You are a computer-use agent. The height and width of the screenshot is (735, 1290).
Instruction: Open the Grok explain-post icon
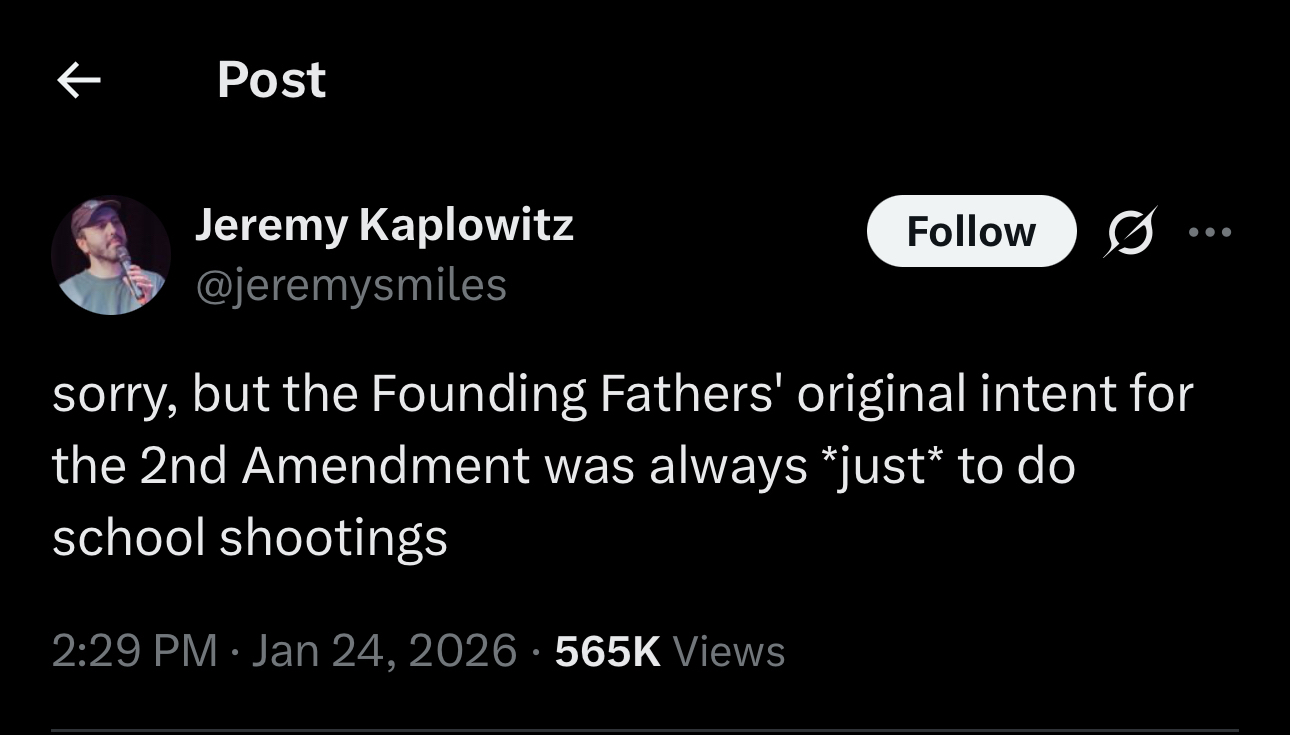[1130, 231]
